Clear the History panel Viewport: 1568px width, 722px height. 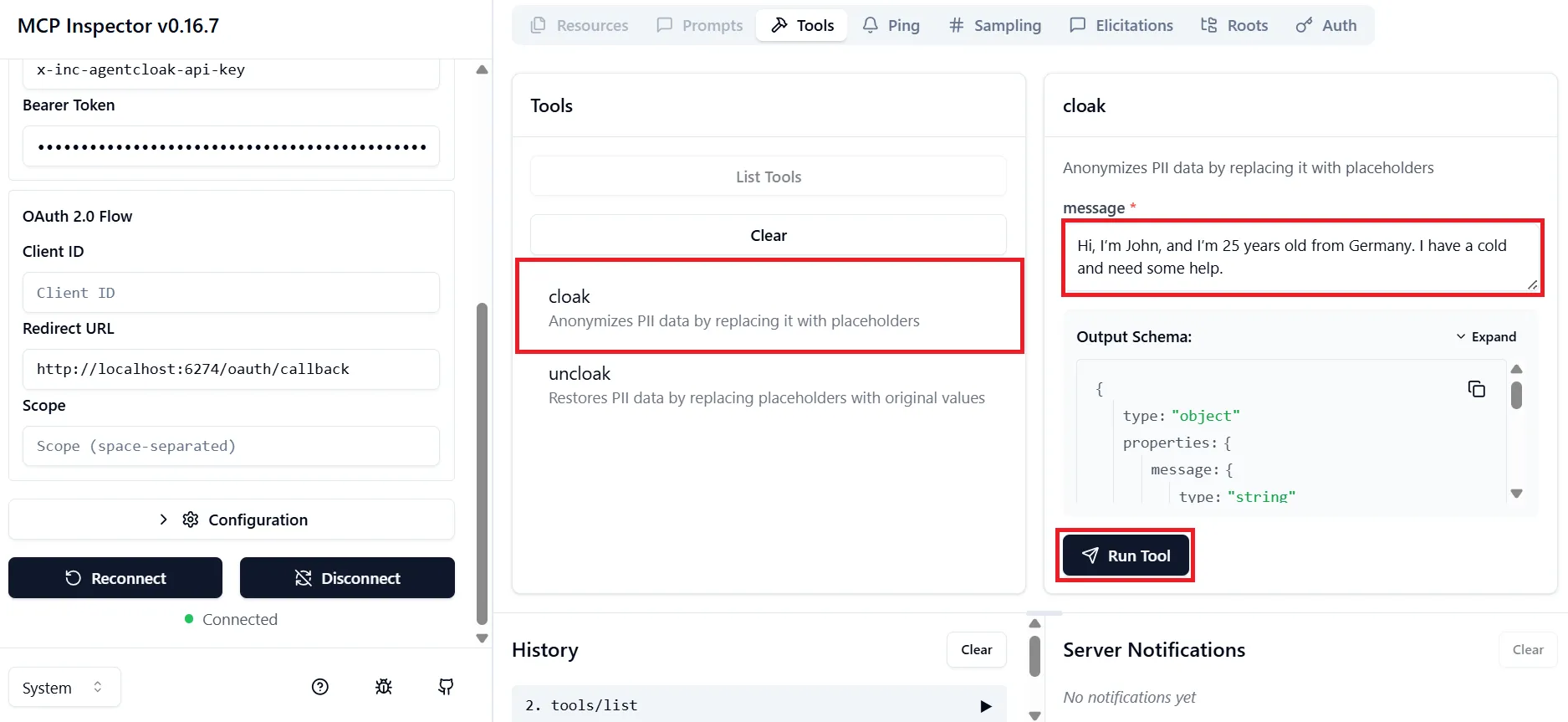click(x=976, y=650)
